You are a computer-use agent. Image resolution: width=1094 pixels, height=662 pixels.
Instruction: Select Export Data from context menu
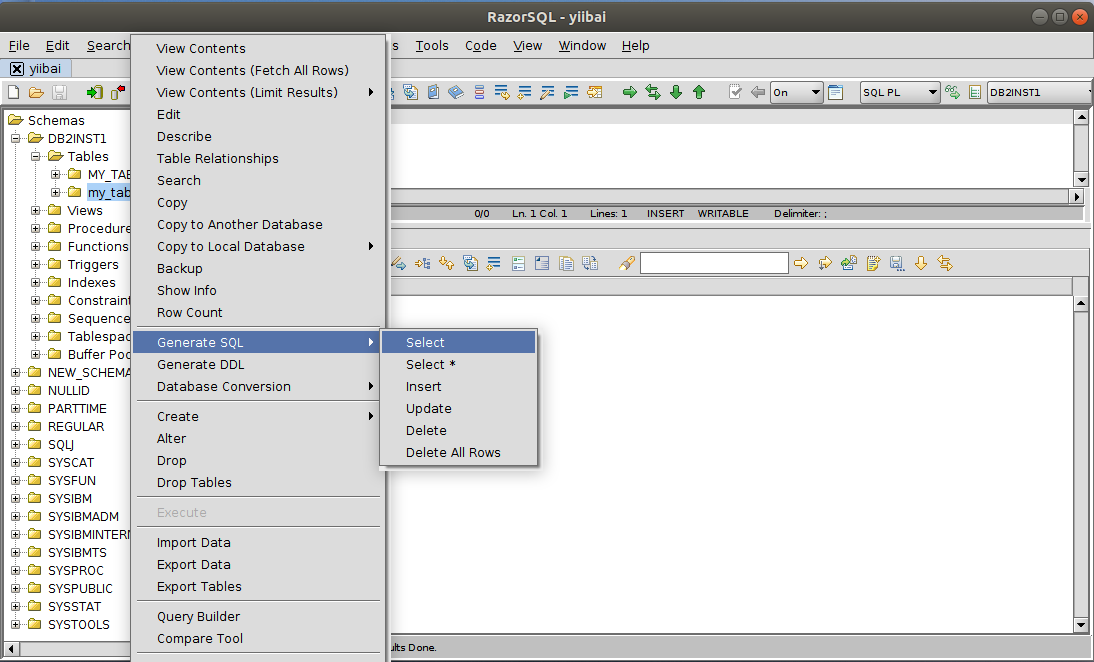(x=193, y=564)
